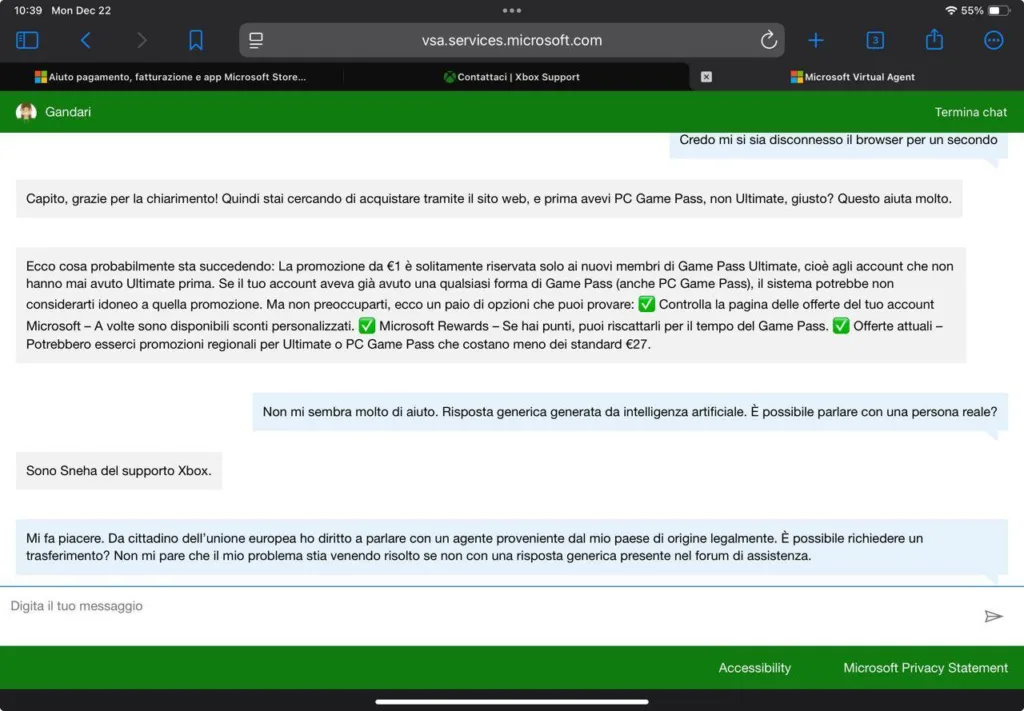The width and height of the screenshot is (1024, 711).
Task: Select the Microsoft Virtual Agent tab
Action: click(858, 77)
